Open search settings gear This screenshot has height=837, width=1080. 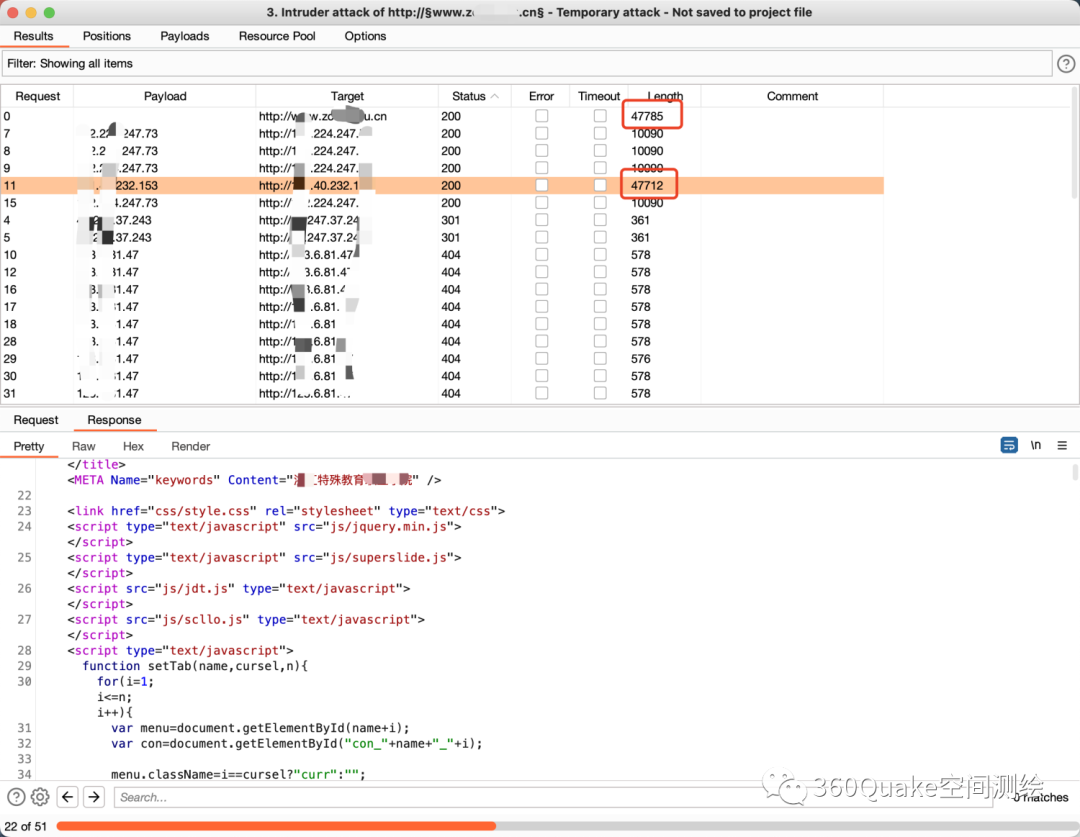(x=40, y=797)
